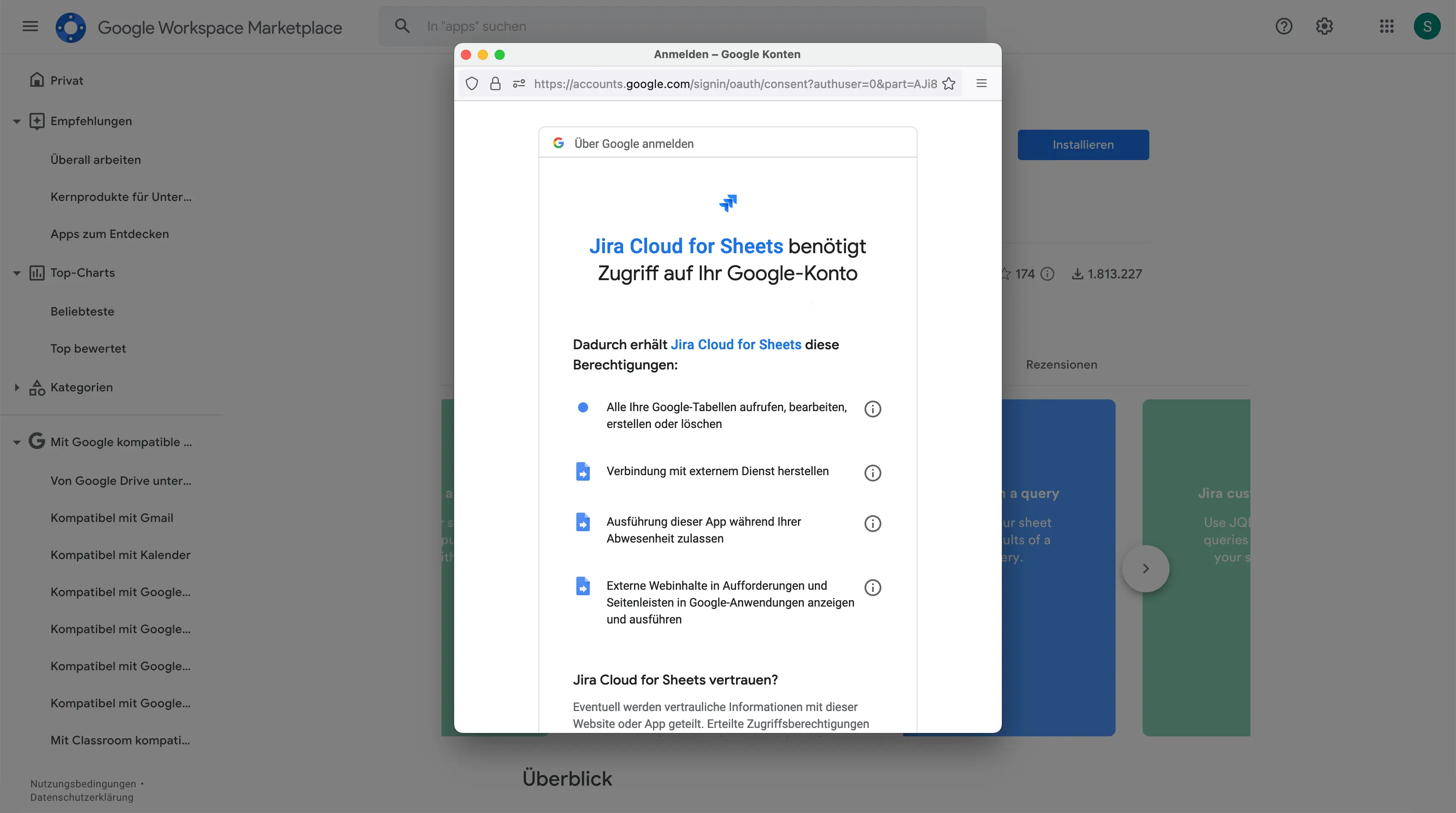The height and width of the screenshot is (813, 1456).
Task: Click the script icon beside Ausführung dieser App
Action: click(x=583, y=522)
